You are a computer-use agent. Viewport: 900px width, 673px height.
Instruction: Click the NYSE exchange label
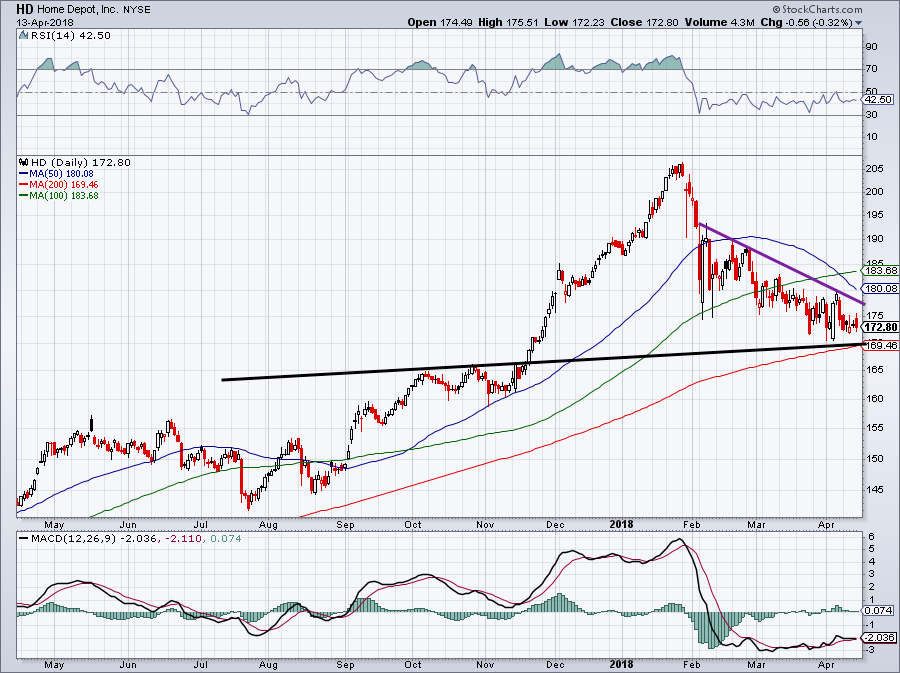coord(137,10)
